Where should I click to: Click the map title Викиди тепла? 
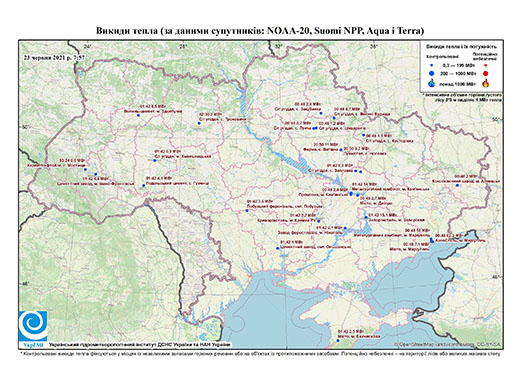pos(260,31)
